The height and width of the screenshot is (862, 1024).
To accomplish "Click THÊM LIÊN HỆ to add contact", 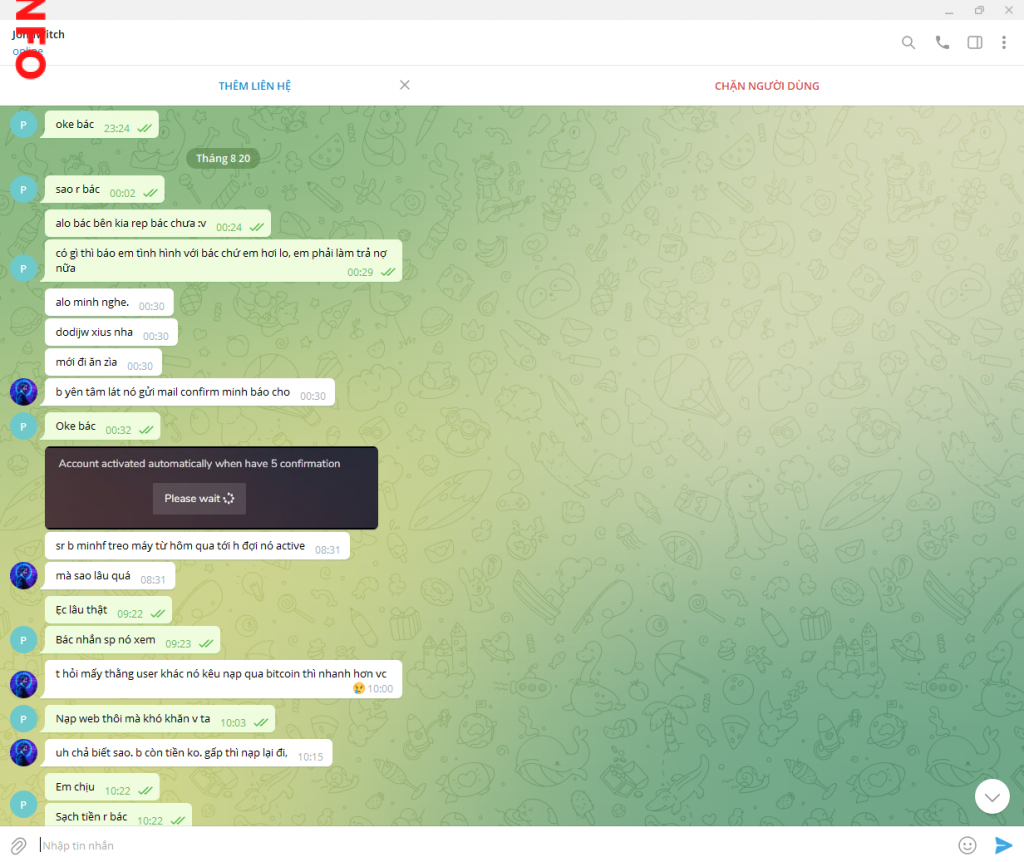I will [254, 86].
